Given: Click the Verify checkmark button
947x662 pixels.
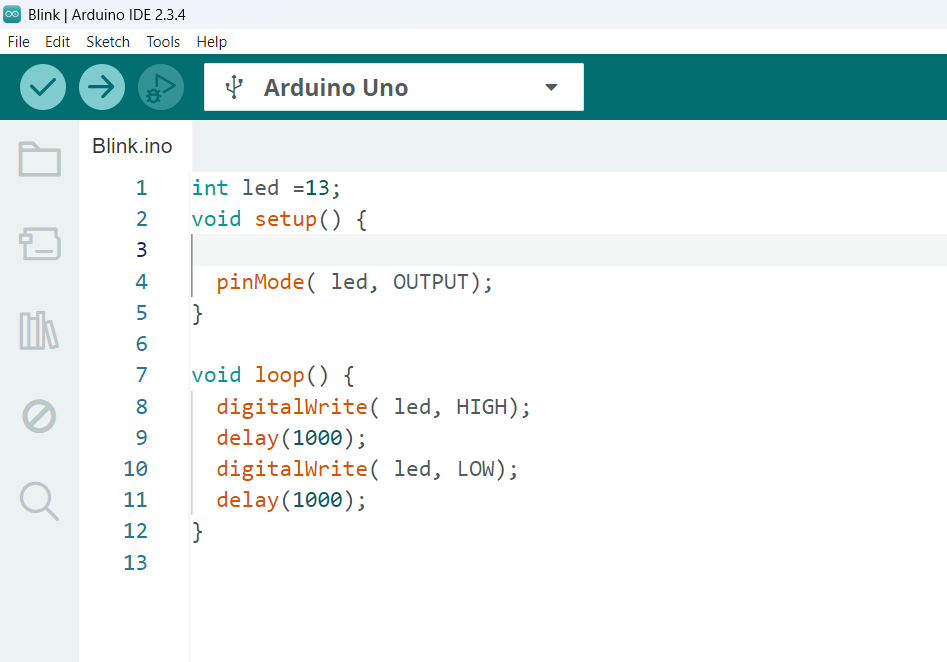Looking at the screenshot, I should [x=43, y=87].
